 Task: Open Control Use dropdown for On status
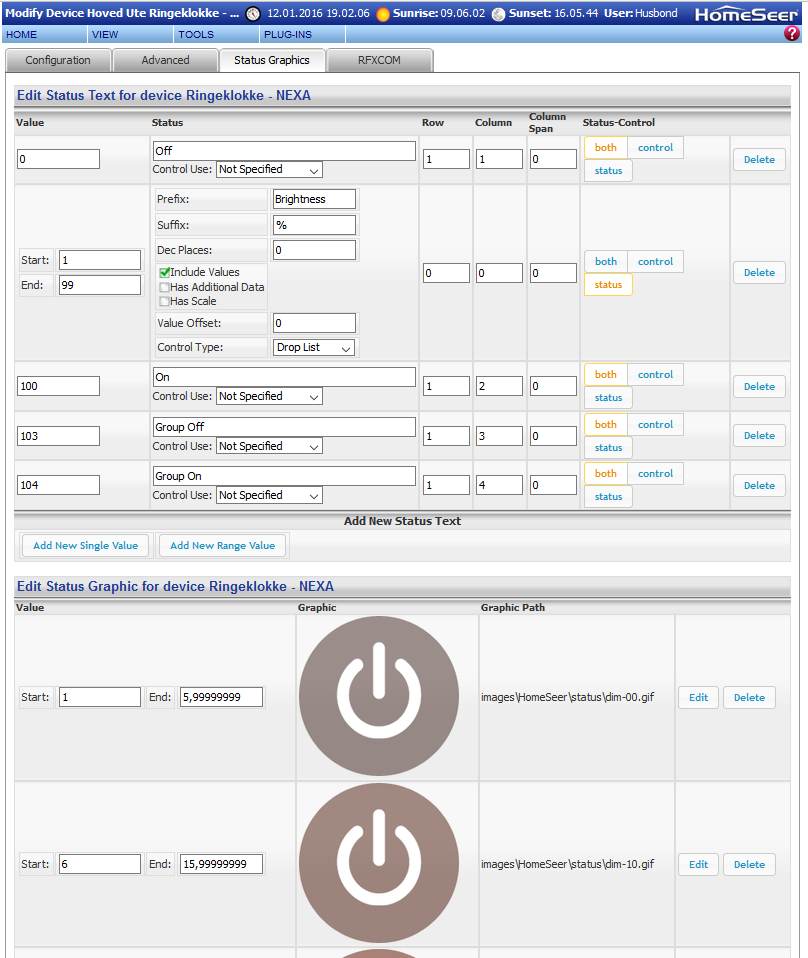tap(270, 397)
